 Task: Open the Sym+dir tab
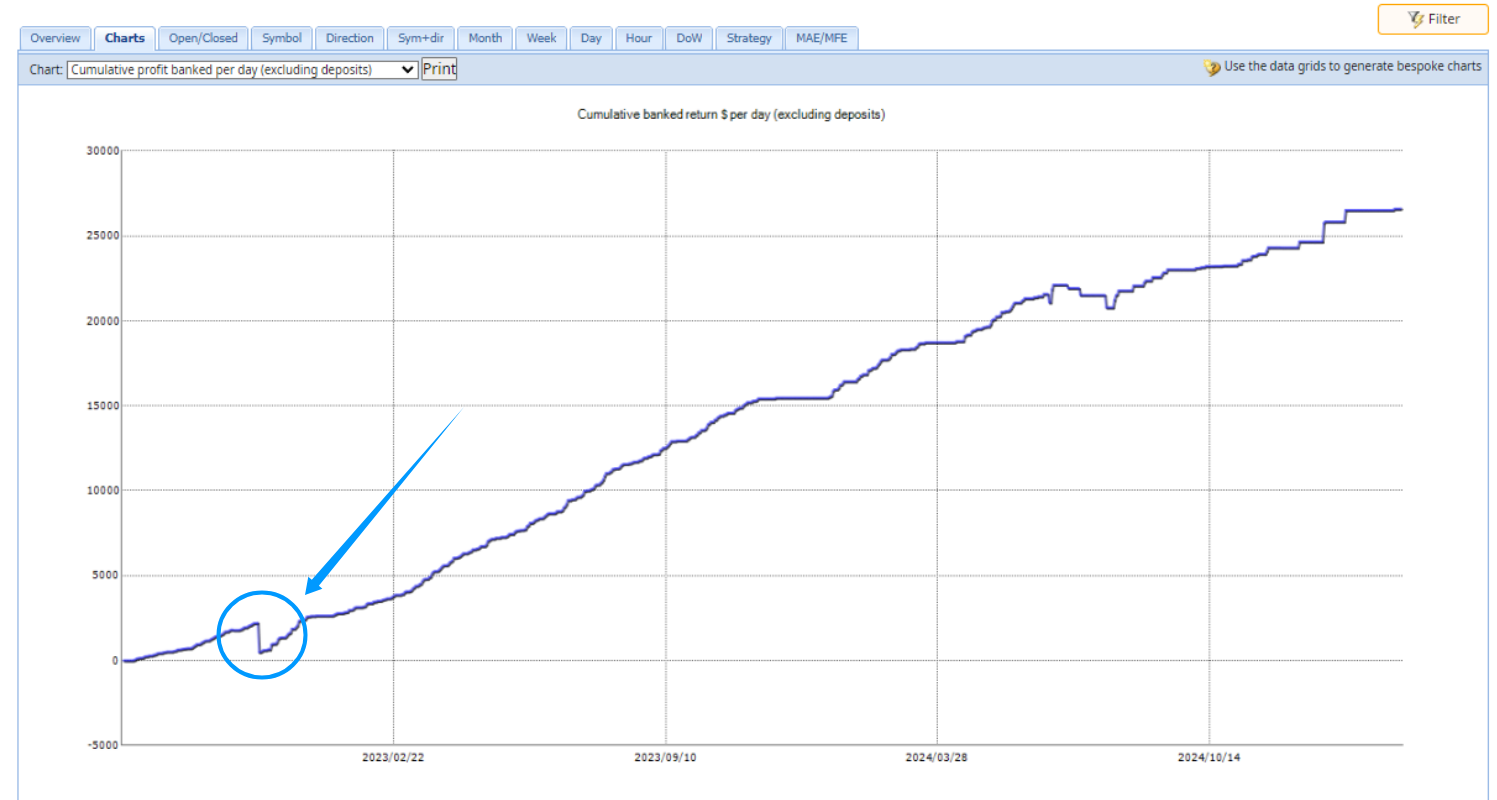coord(420,38)
